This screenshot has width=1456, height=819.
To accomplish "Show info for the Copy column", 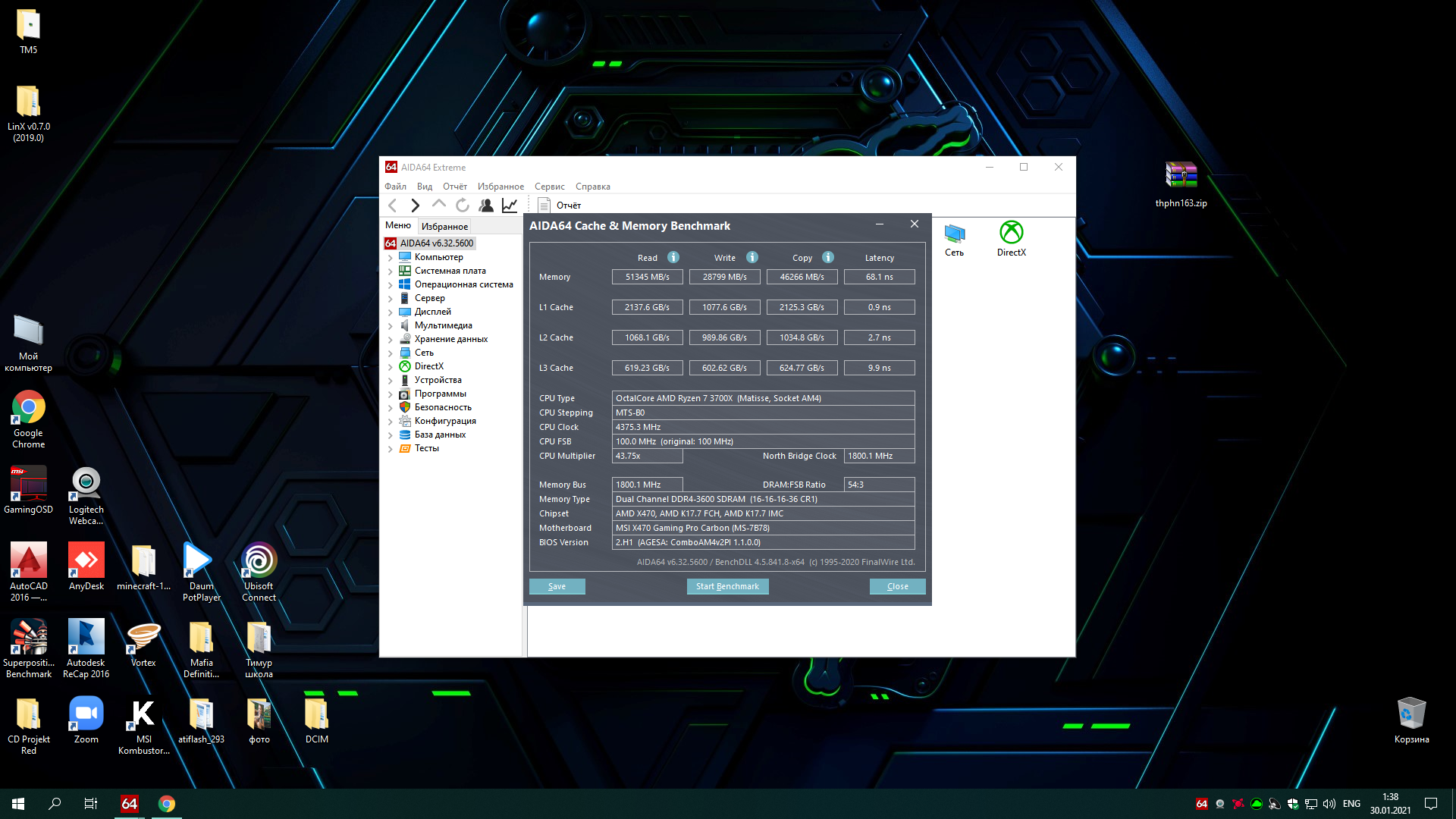I will coord(828,257).
